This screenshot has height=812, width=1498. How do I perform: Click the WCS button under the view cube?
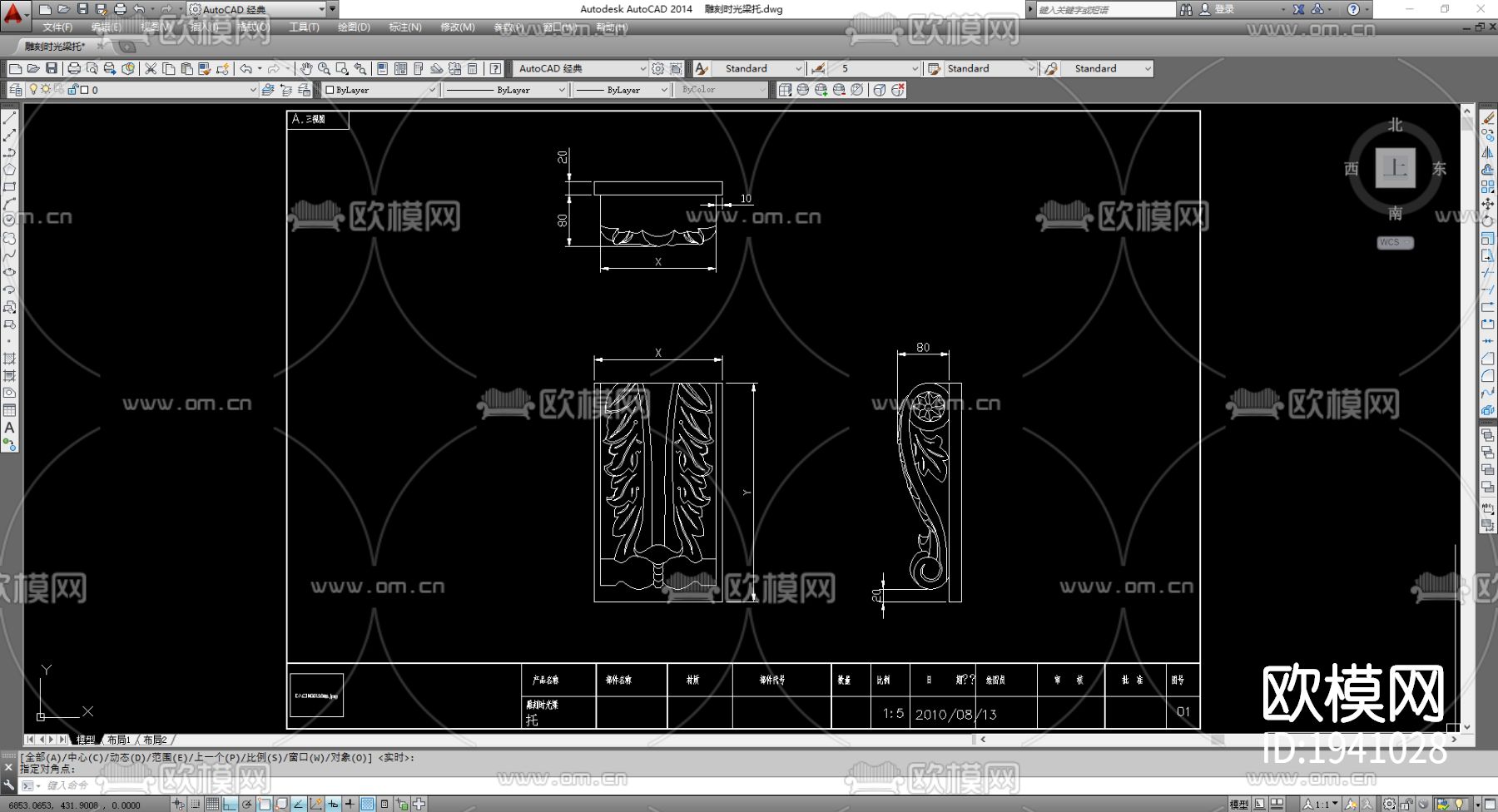point(1395,243)
